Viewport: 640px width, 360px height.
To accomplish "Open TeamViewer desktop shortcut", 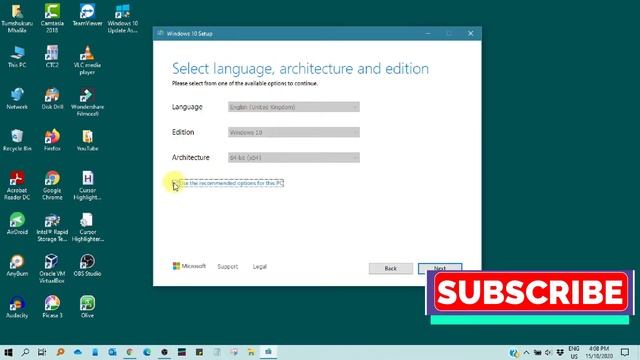I will pyautogui.click(x=87, y=15).
